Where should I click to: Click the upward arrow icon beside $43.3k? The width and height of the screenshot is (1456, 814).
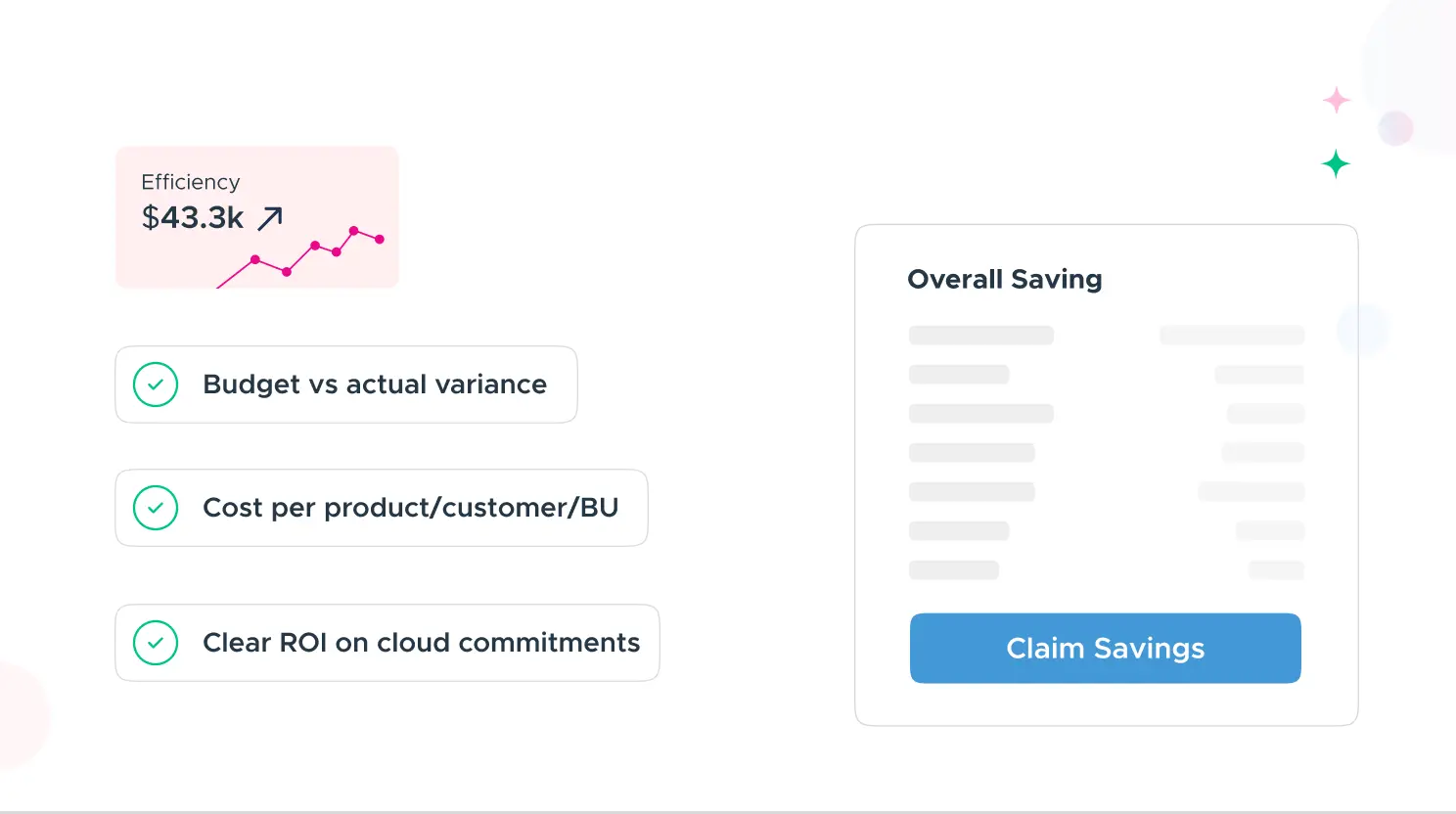click(270, 218)
